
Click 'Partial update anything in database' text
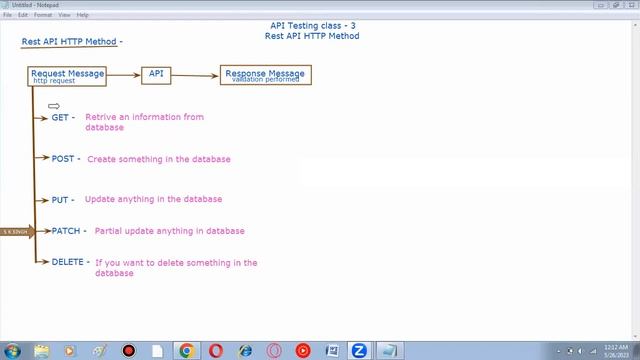point(170,231)
